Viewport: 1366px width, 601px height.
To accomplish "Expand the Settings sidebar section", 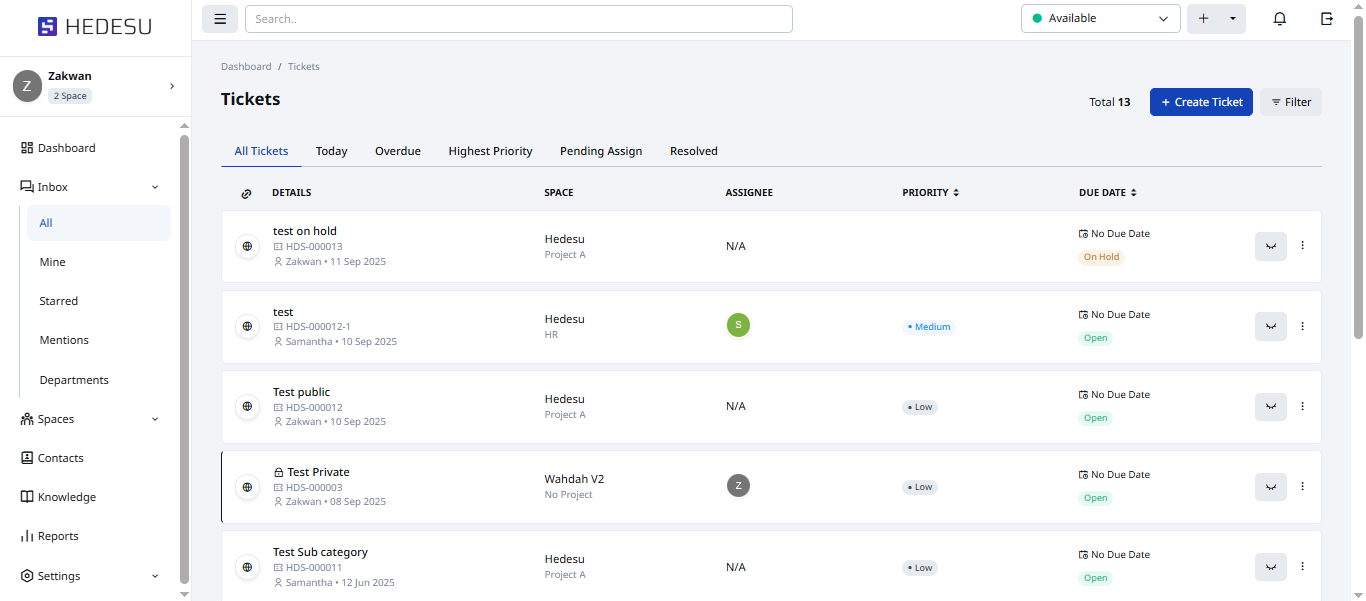I will [x=155, y=576].
